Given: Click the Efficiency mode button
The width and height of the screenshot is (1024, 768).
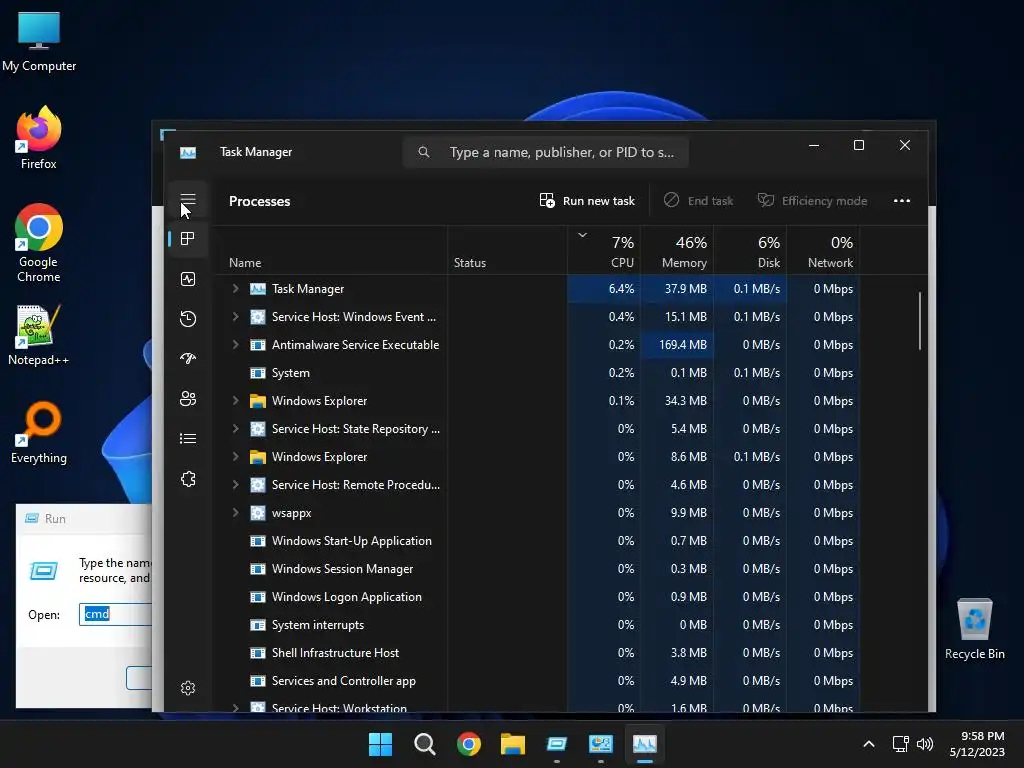Looking at the screenshot, I should coord(812,200).
